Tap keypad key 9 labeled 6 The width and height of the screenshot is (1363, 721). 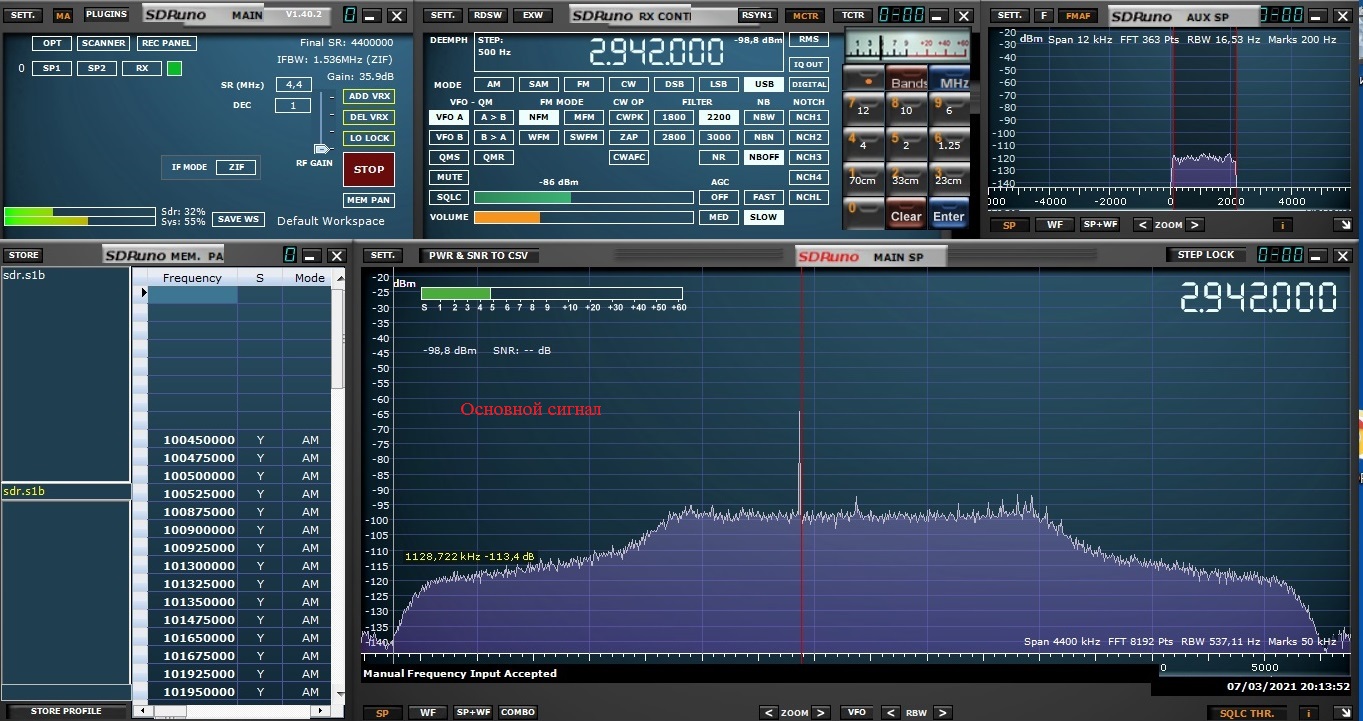coord(949,109)
